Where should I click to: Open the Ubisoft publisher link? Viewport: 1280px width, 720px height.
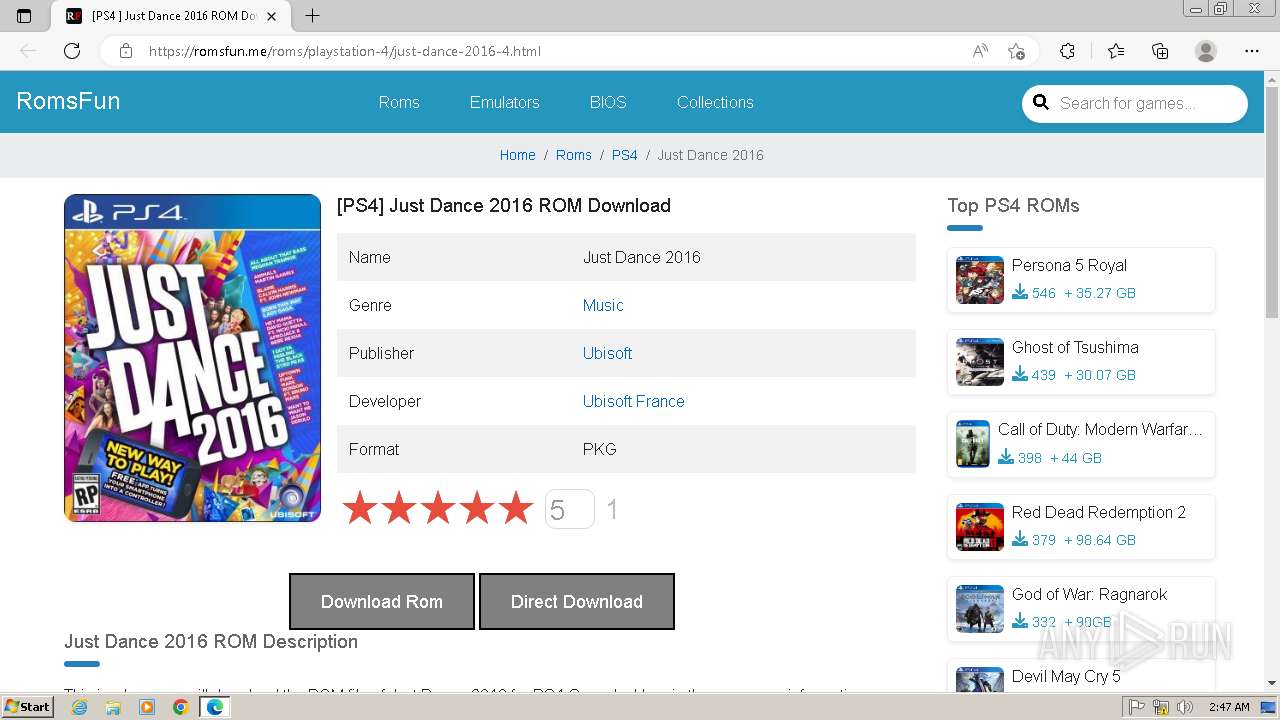[607, 353]
